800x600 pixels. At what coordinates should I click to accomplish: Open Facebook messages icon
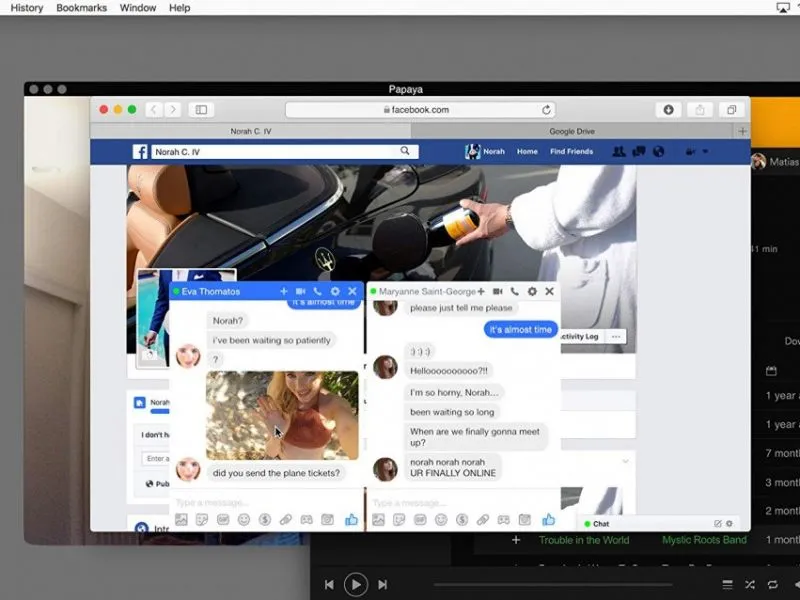coord(639,152)
